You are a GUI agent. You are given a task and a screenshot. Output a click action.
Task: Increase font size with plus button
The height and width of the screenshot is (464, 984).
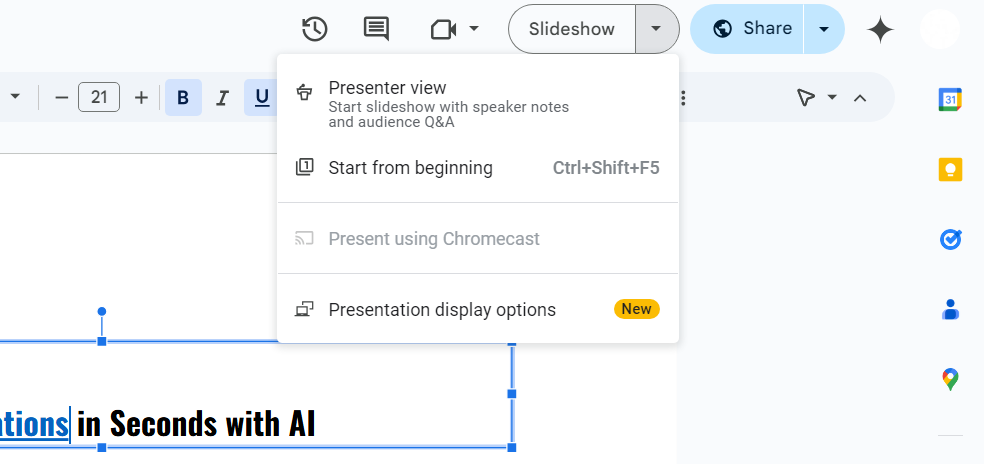point(141,97)
